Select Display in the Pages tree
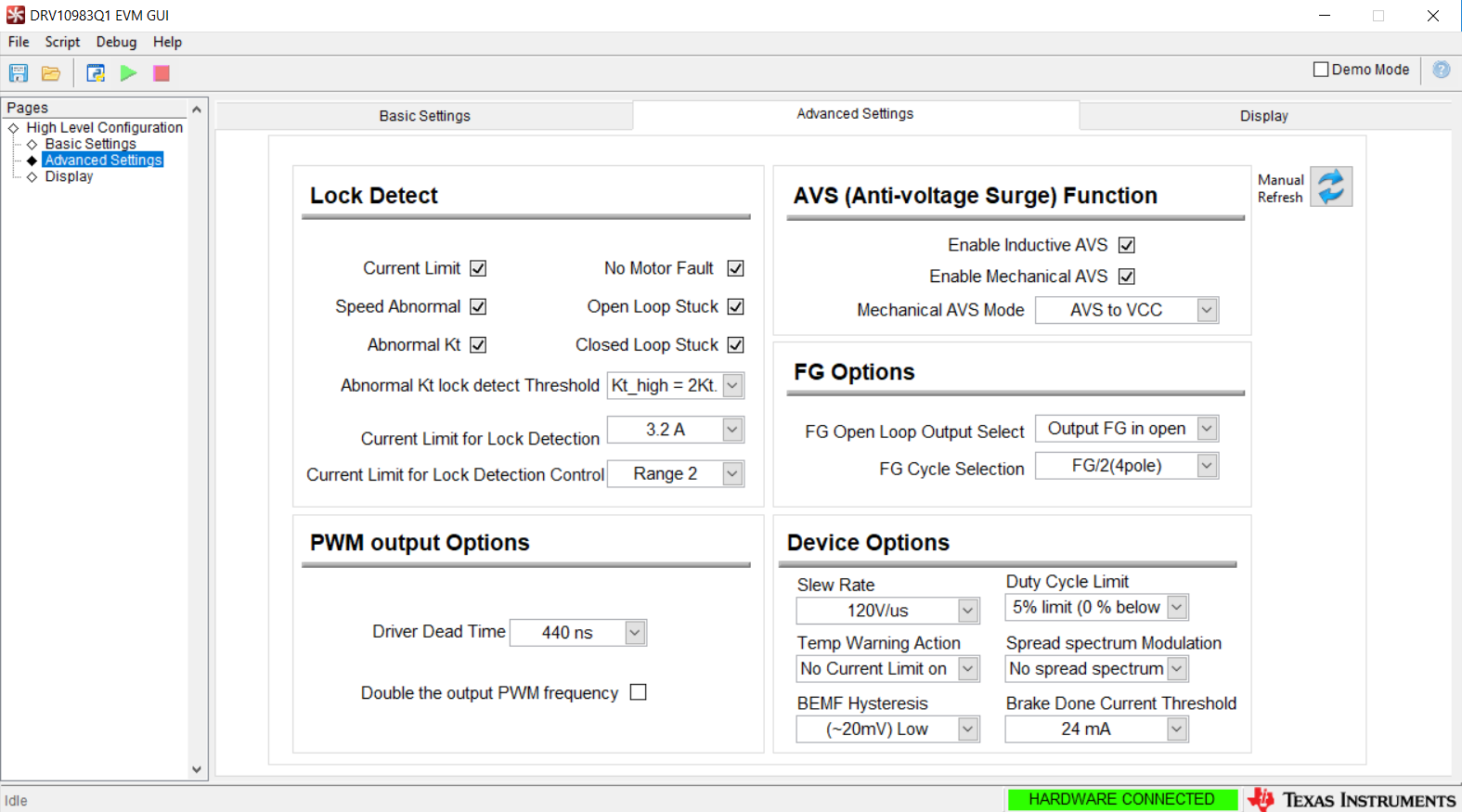This screenshot has height=812, width=1462. pos(69,176)
